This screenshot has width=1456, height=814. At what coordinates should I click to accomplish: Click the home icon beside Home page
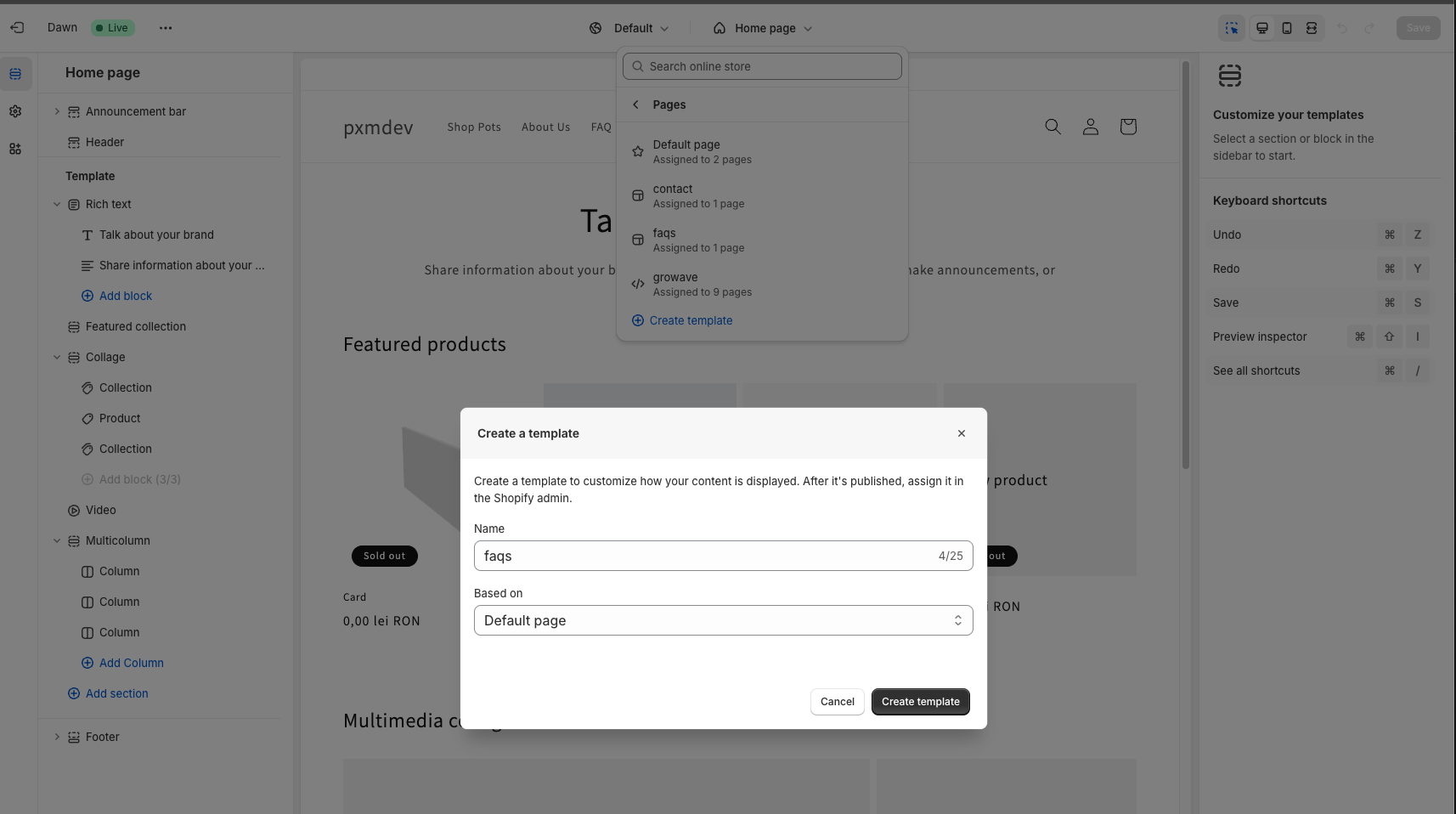pos(720,28)
